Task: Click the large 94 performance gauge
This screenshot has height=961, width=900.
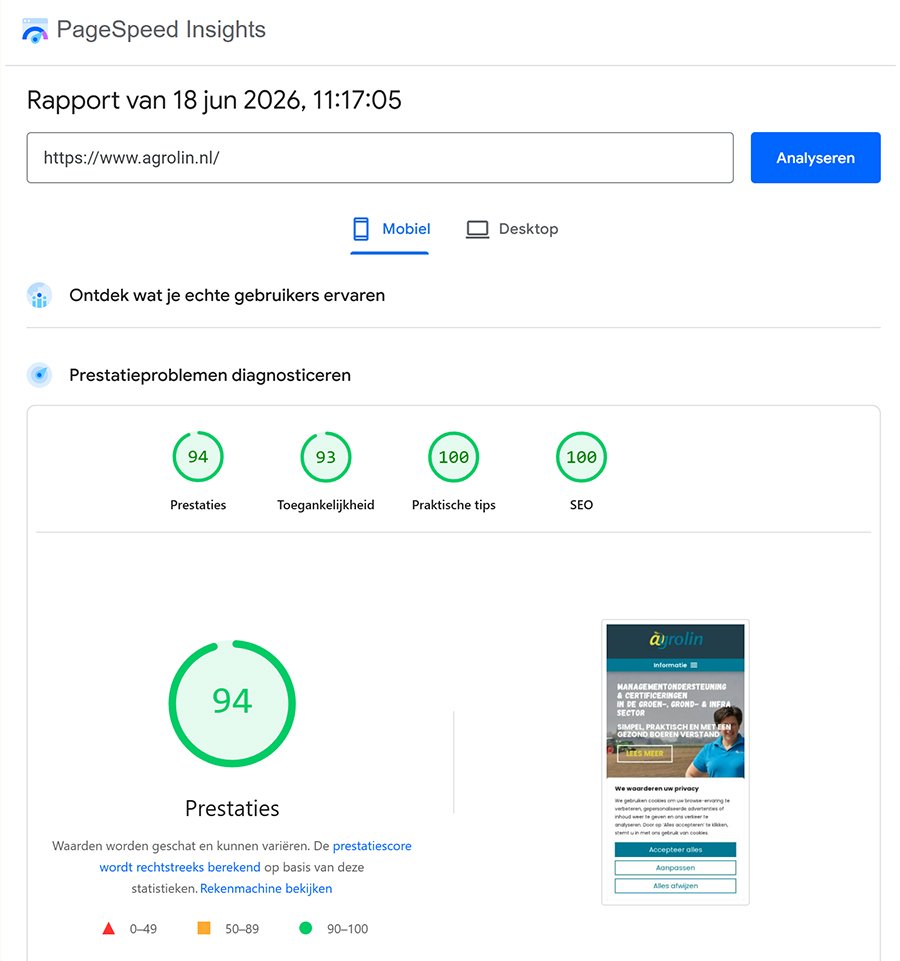Action: [x=232, y=704]
